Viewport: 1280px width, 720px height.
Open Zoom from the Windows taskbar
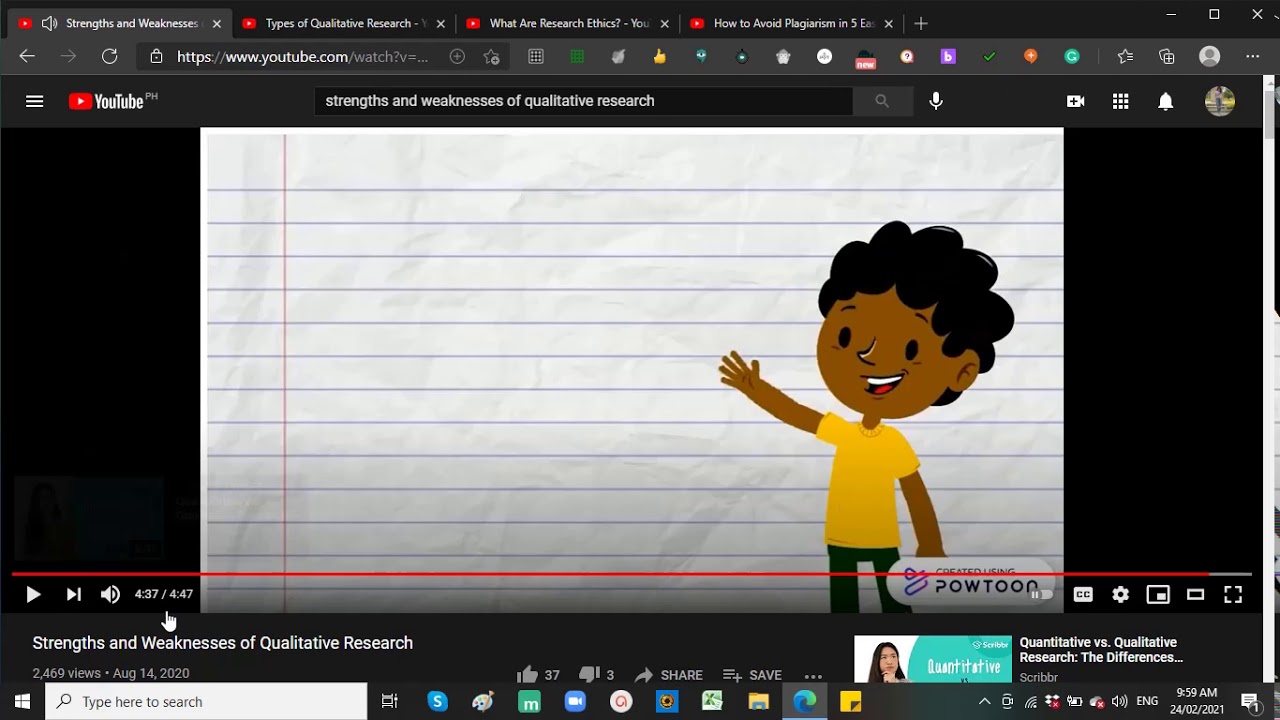click(575, 702)
